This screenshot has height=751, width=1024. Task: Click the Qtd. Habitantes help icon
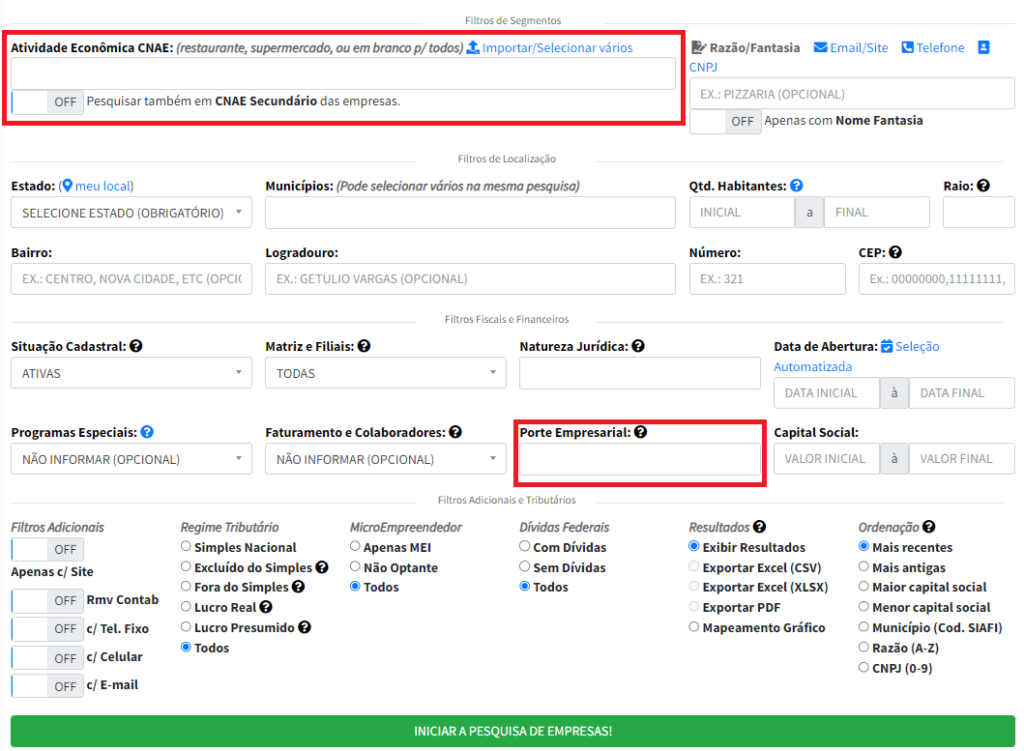(x=795, y=185)
